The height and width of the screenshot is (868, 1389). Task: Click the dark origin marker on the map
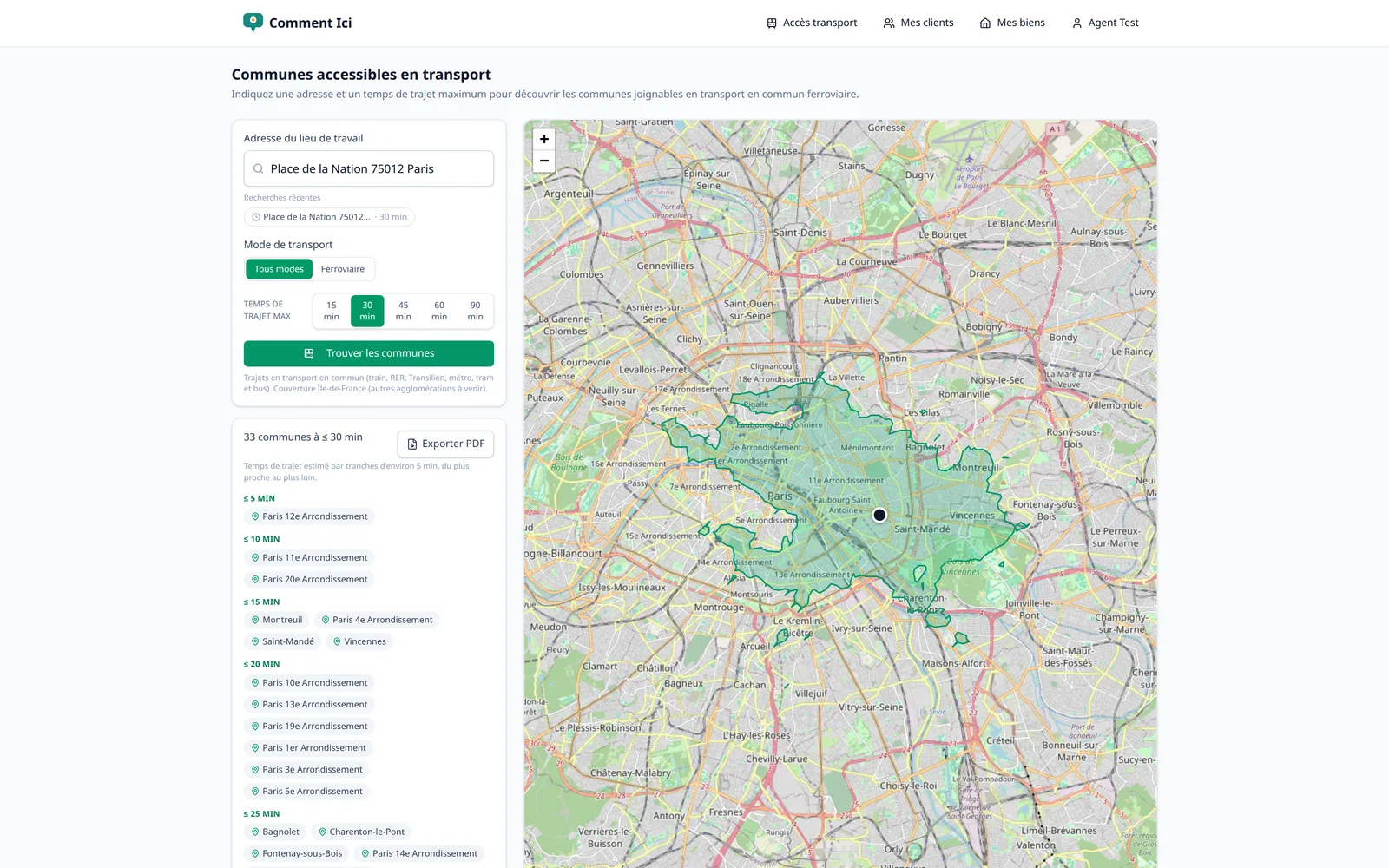879,515
